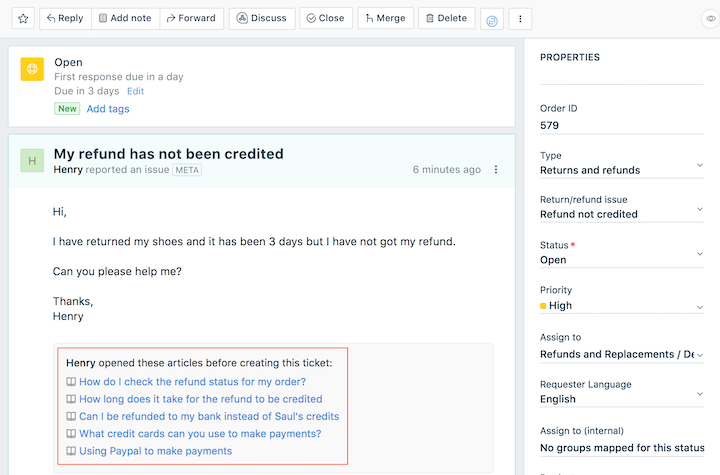Click the New tag
Image resolution: width=720 pixels, height=475 pixels.
[x=67, y=108]
